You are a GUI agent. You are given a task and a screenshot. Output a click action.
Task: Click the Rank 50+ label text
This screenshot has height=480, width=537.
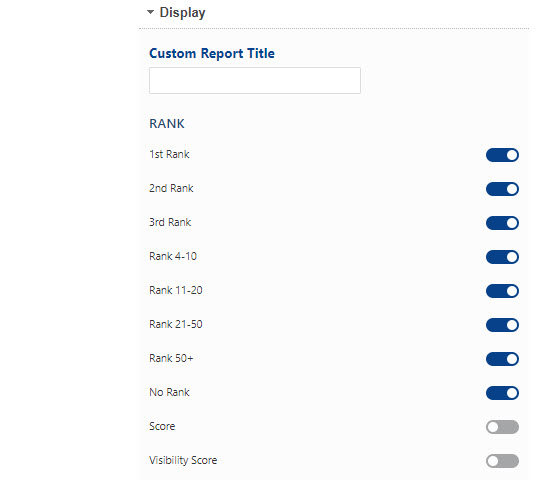click(171, 358)
